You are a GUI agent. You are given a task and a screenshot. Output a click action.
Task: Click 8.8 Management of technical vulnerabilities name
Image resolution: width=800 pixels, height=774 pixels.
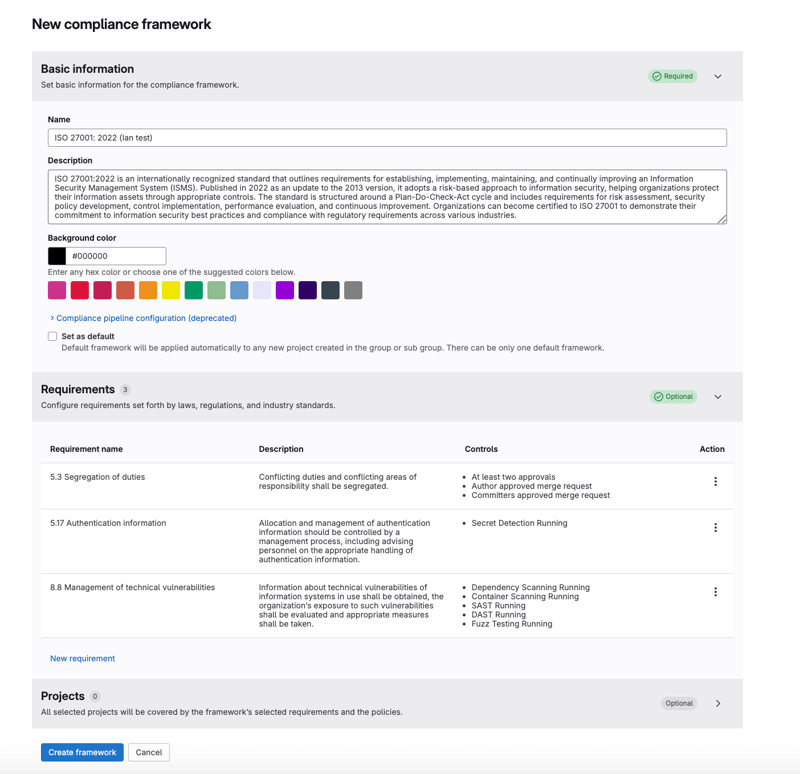133,587
